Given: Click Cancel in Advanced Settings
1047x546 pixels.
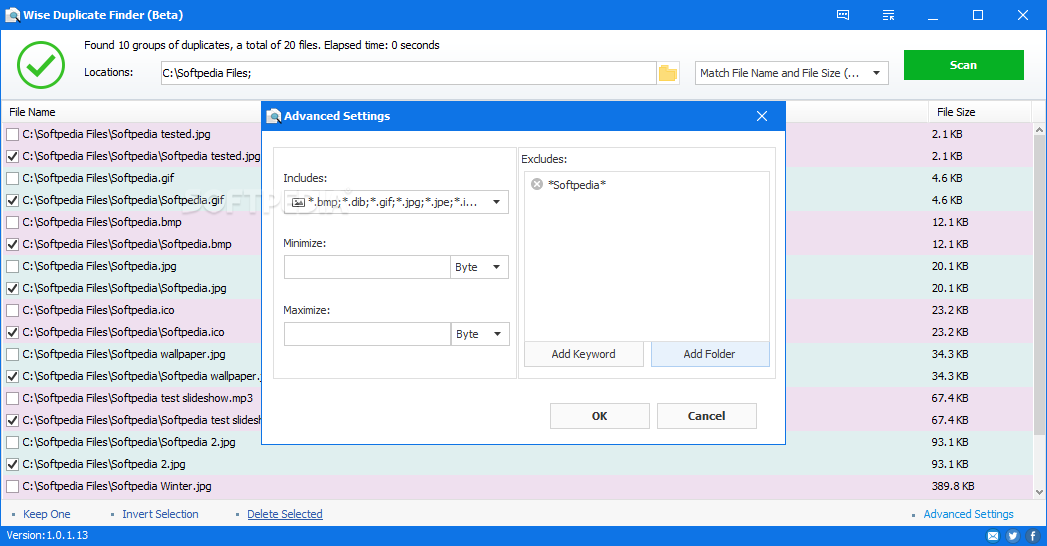Looking at the screenshot, I should pos(706,416).
